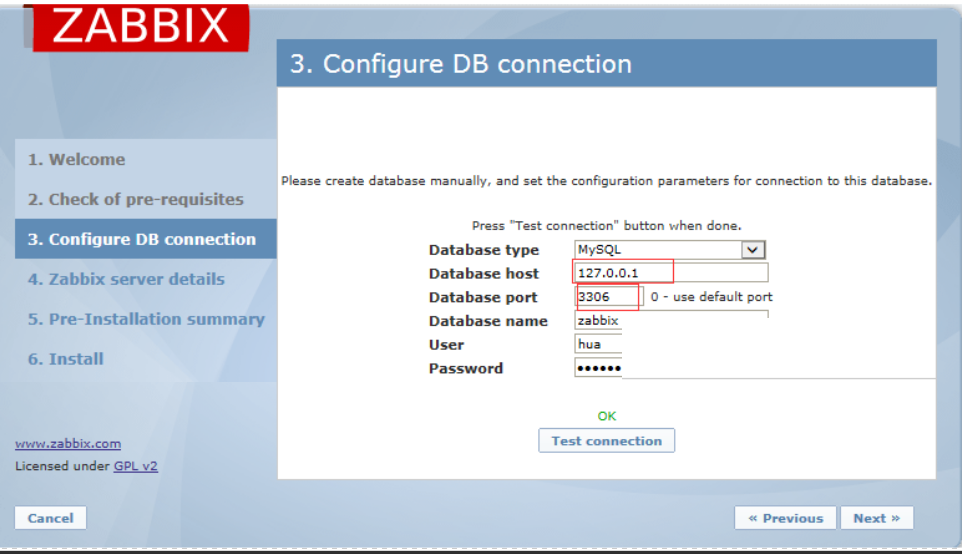Click the '3. Configure DB connection' page heading
The image size is (962, 554).
(x=461, y=64)
